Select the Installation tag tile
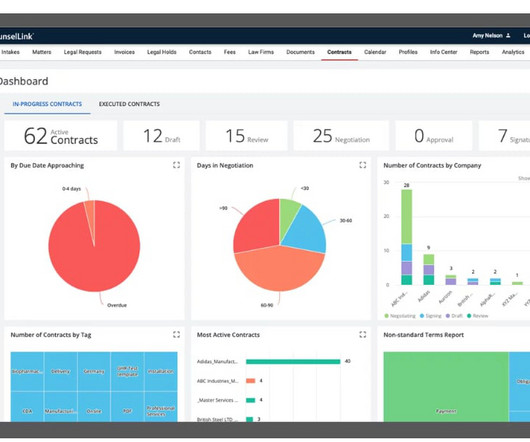 point(161,371)
